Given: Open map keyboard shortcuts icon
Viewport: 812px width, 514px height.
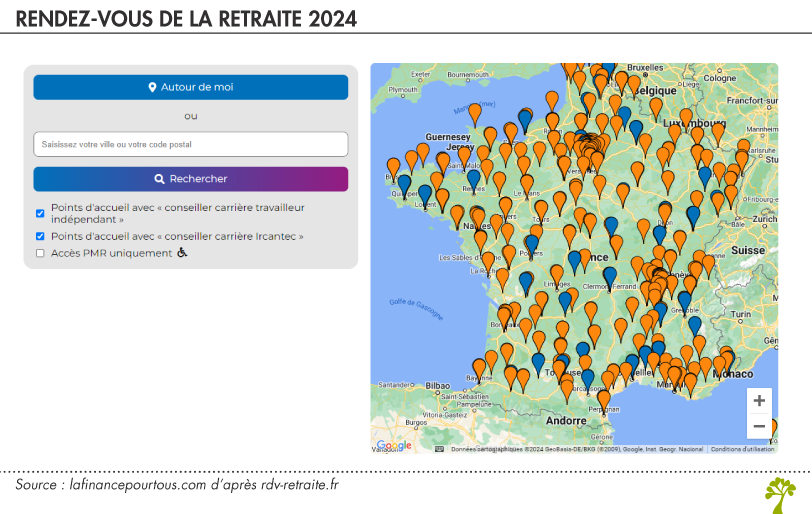Looking at the screenshot, I should coord(439,449).
